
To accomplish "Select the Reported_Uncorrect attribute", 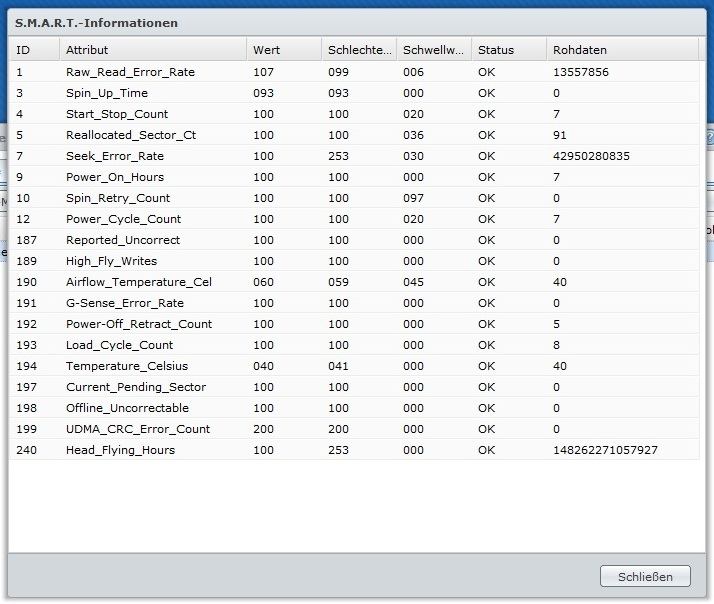I will 123,240.
